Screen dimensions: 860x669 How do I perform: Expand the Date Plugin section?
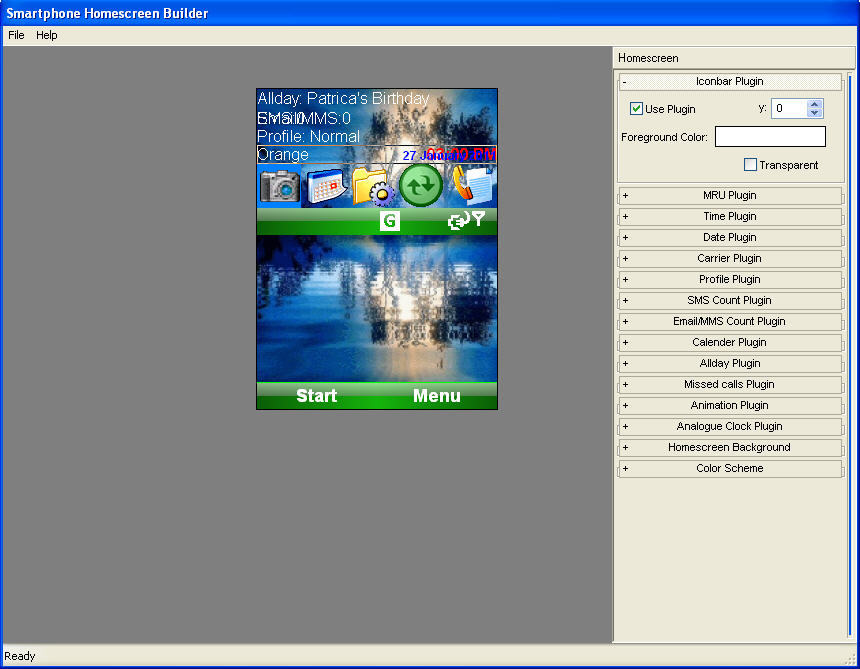pyautogui.click(x=729, y=237)
